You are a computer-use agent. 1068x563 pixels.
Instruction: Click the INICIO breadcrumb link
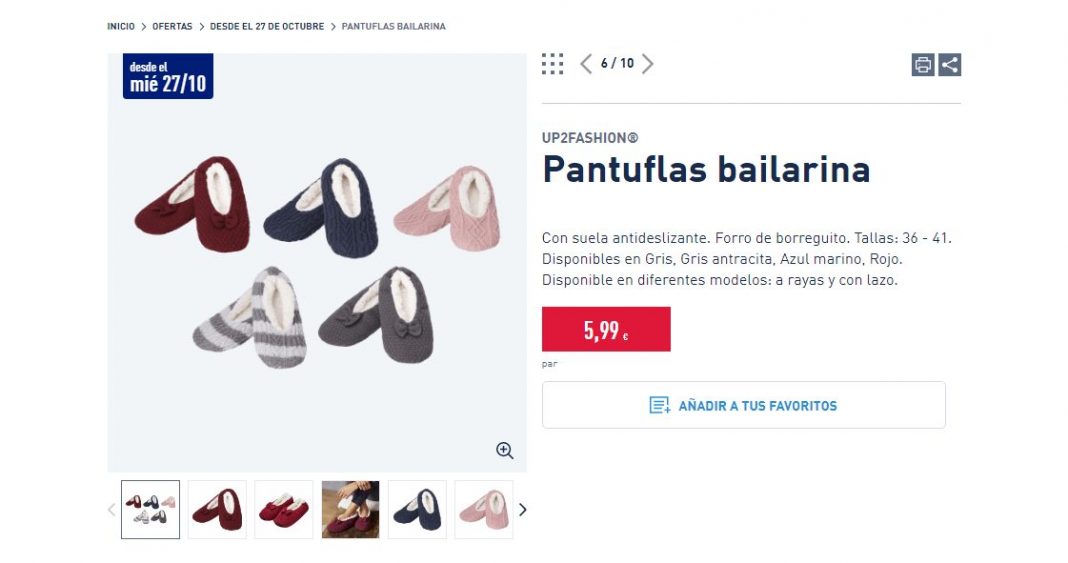coord(121,26)
